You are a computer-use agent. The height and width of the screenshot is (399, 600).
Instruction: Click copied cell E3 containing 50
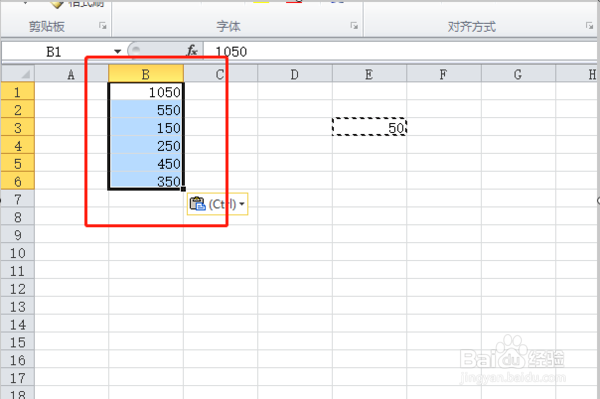pyautogui.click(x=369, y=127)
